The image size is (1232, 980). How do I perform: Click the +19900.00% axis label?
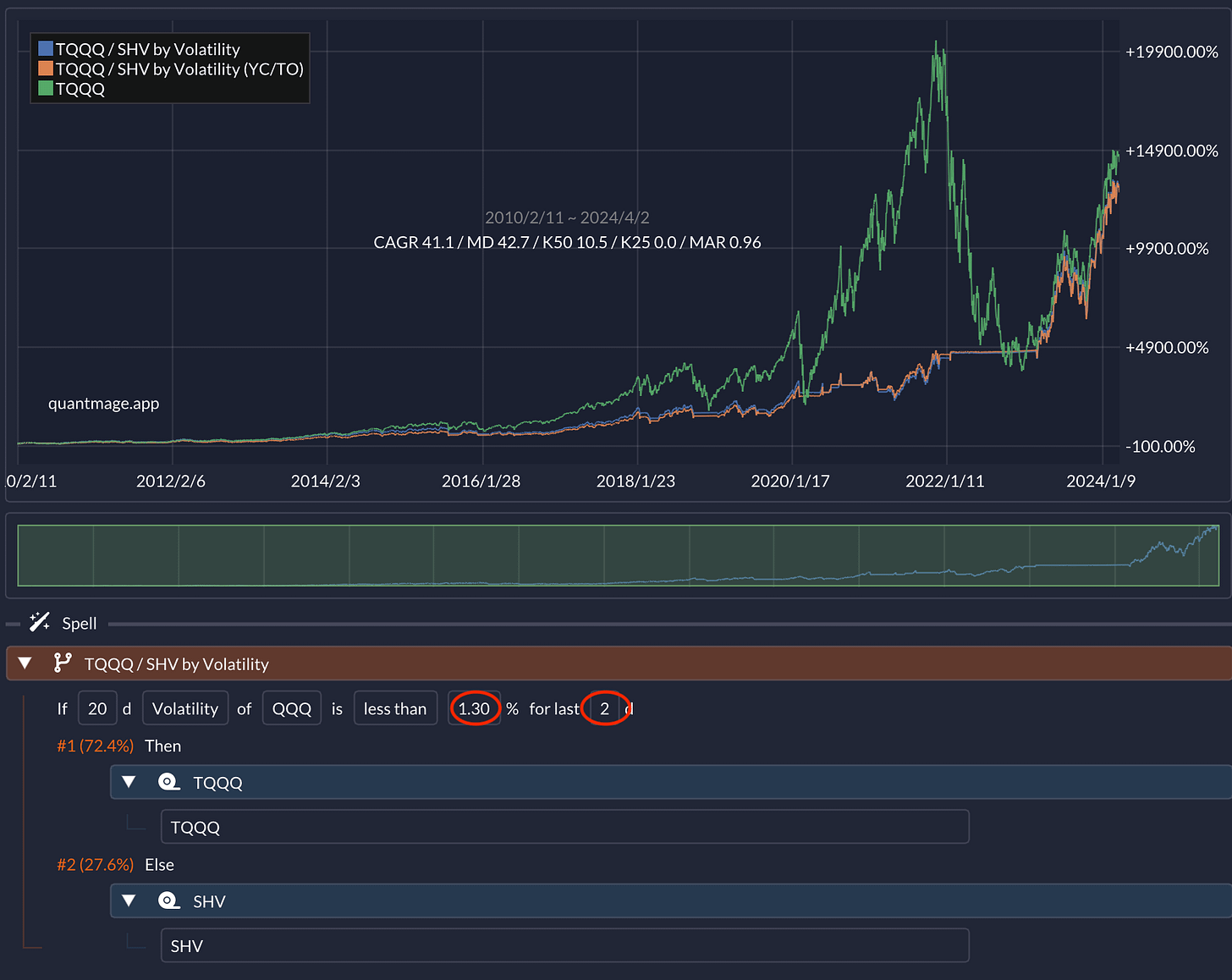[x=1172, y=52]
